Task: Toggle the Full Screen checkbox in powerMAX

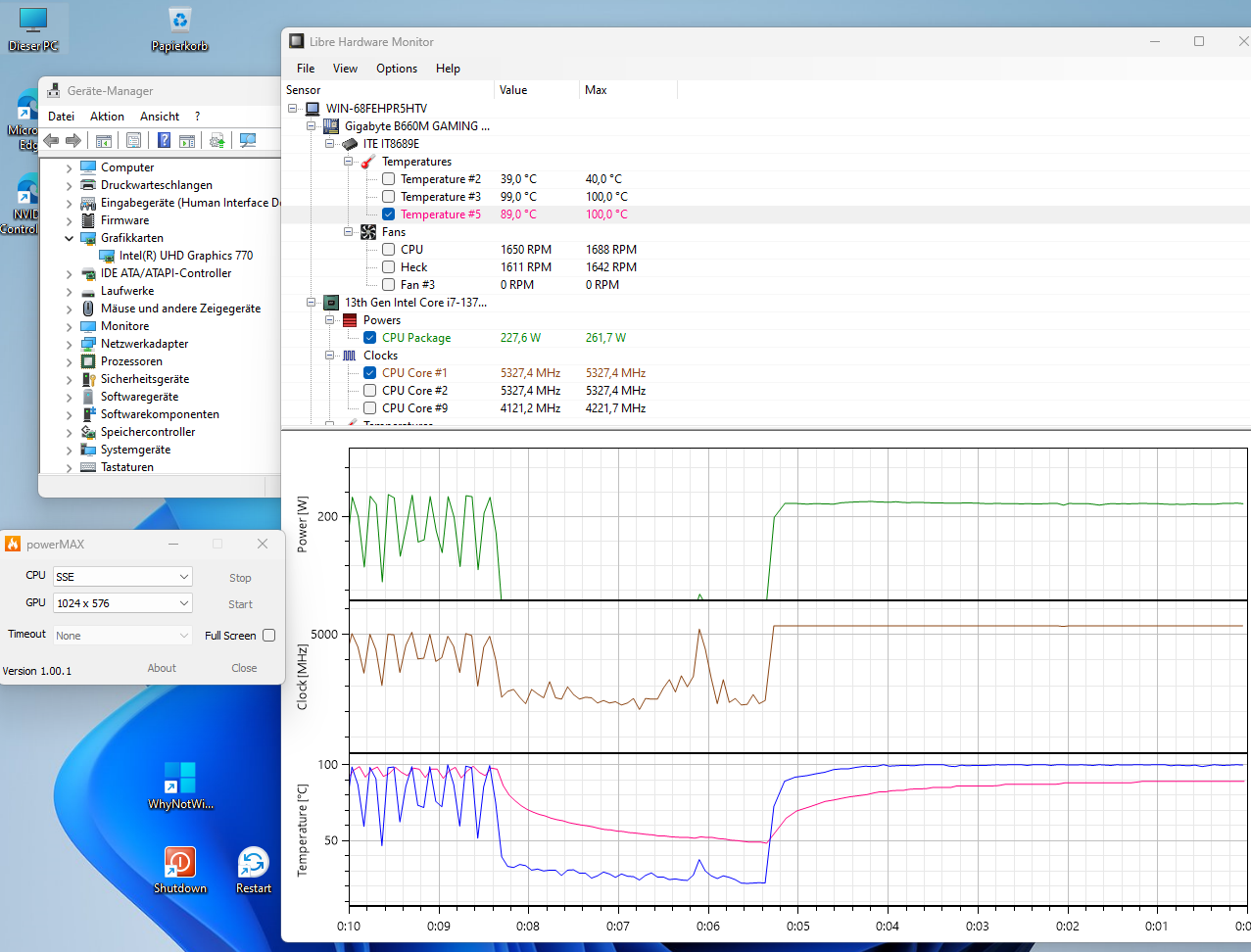Action: [268, 636]
